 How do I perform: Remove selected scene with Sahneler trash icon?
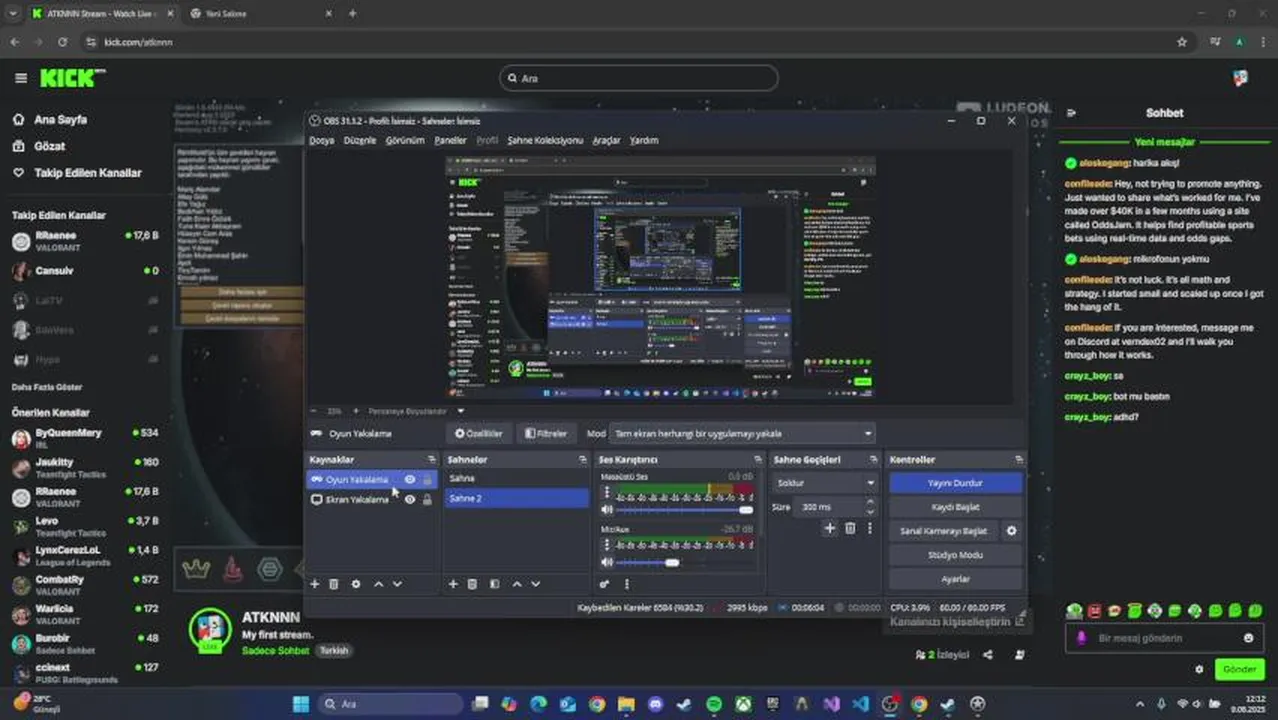pos(472,584)
